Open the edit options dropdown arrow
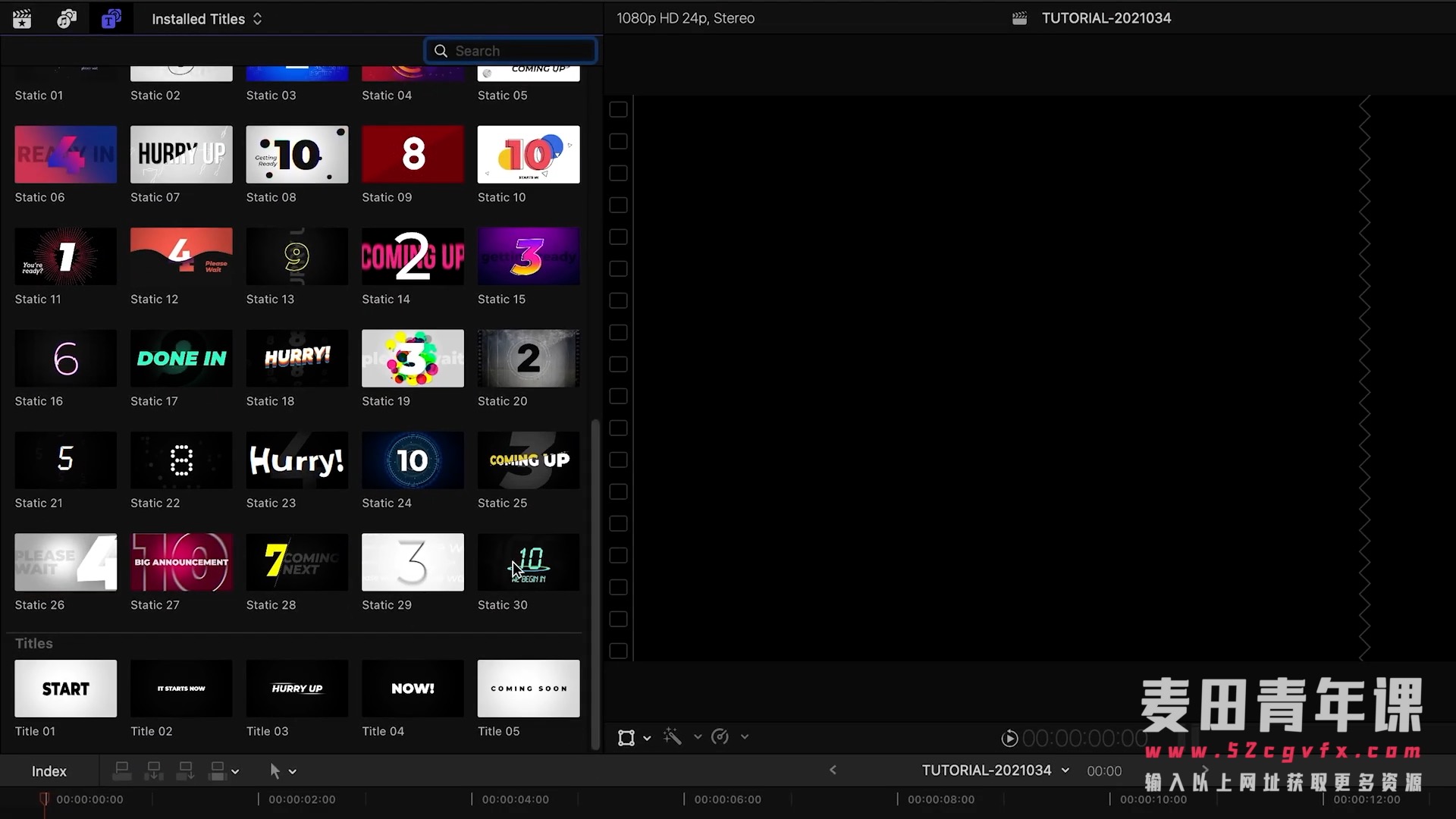 pos(235,772)
